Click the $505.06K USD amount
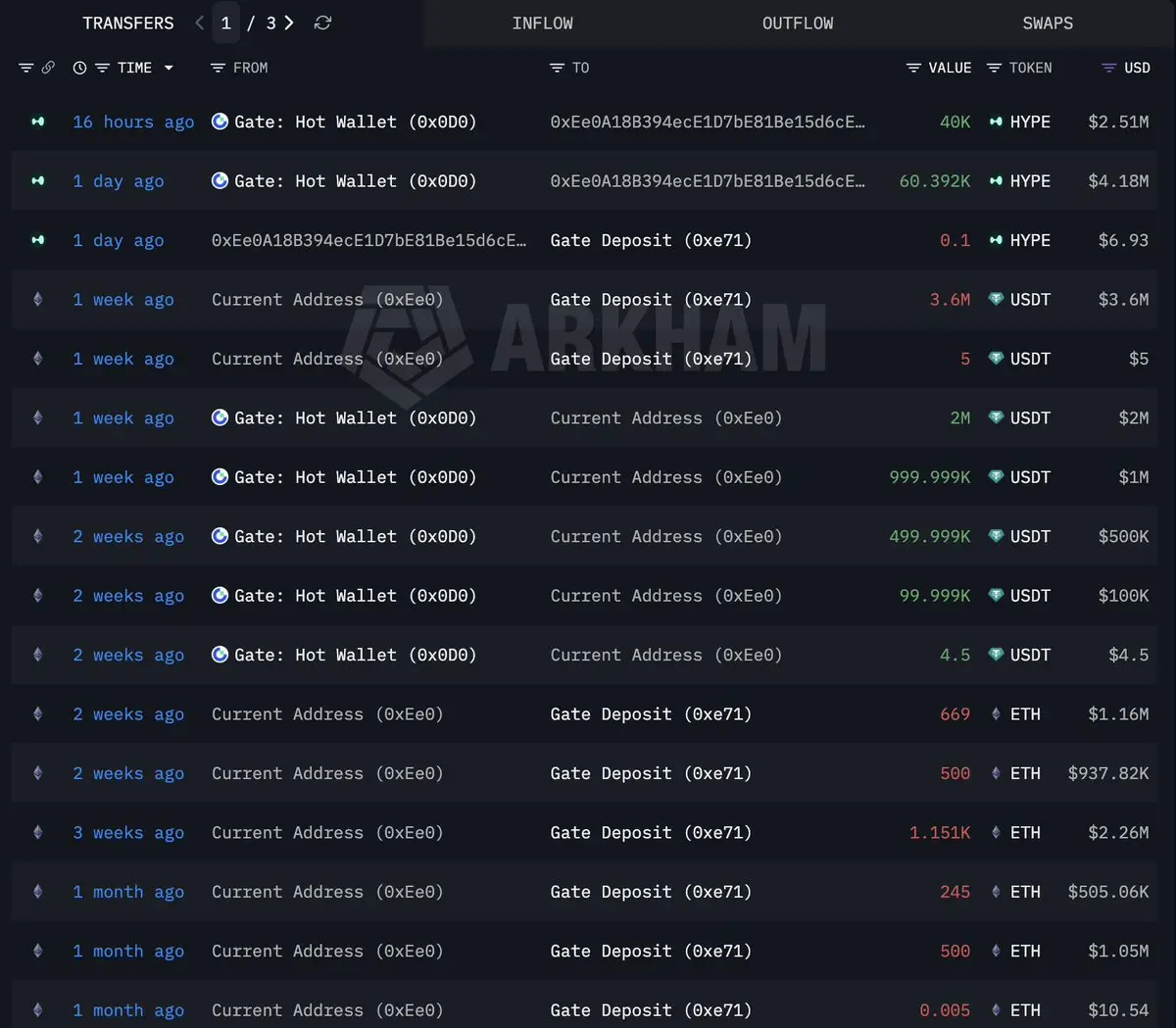The image size is (1176, 1028). (1108, 892)
